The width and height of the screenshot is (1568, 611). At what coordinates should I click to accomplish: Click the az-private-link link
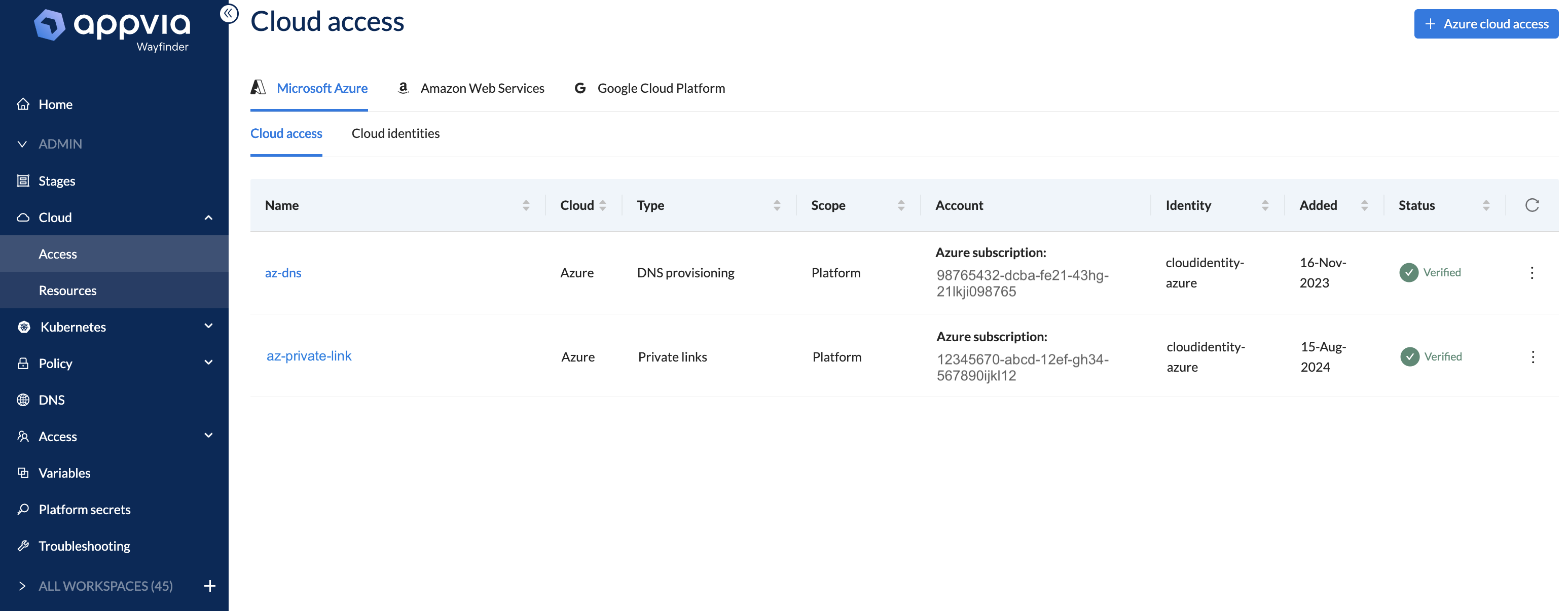[308, 355]
